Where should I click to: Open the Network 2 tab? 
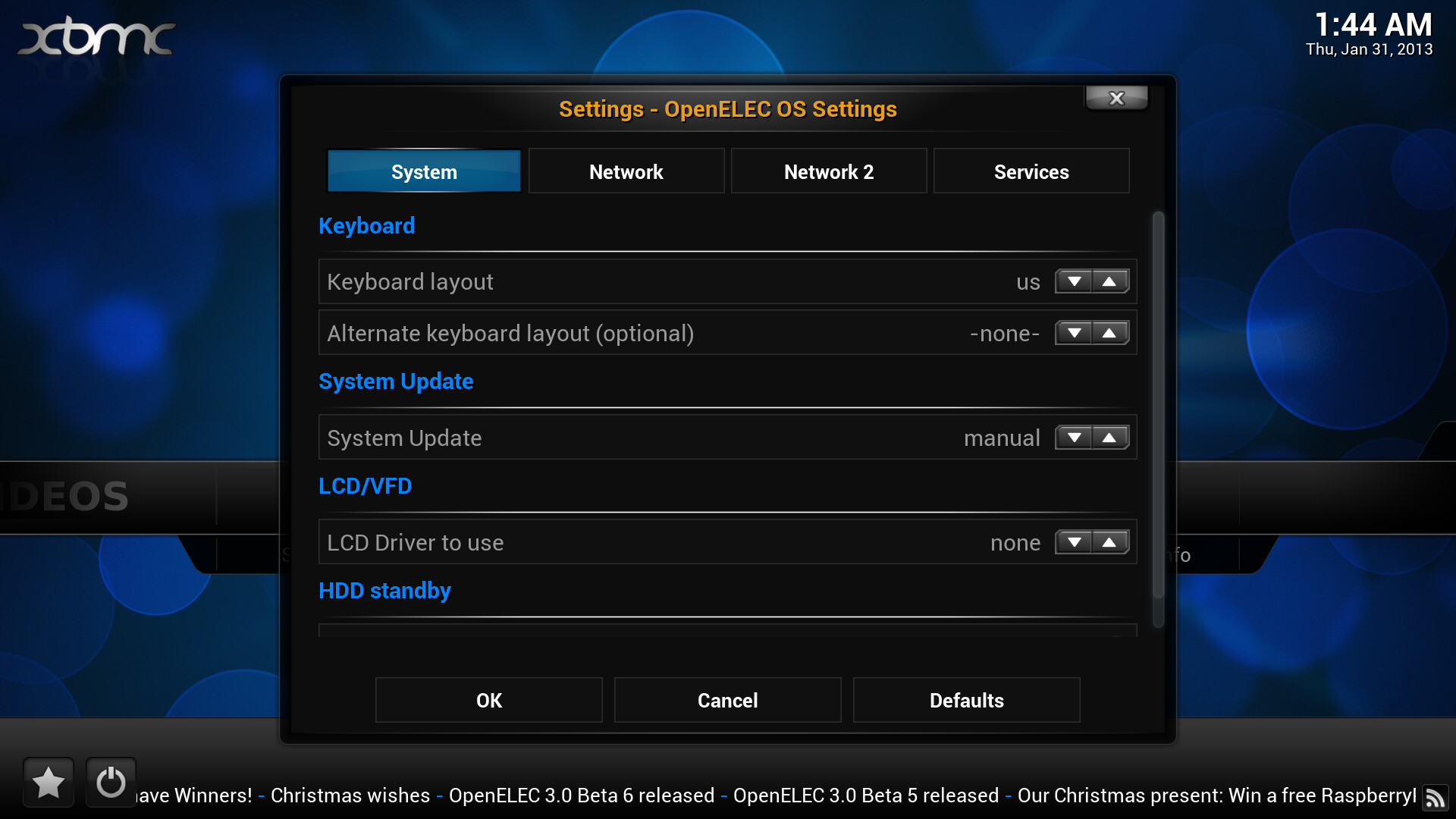pyautogui.click(x=829, y=171)
